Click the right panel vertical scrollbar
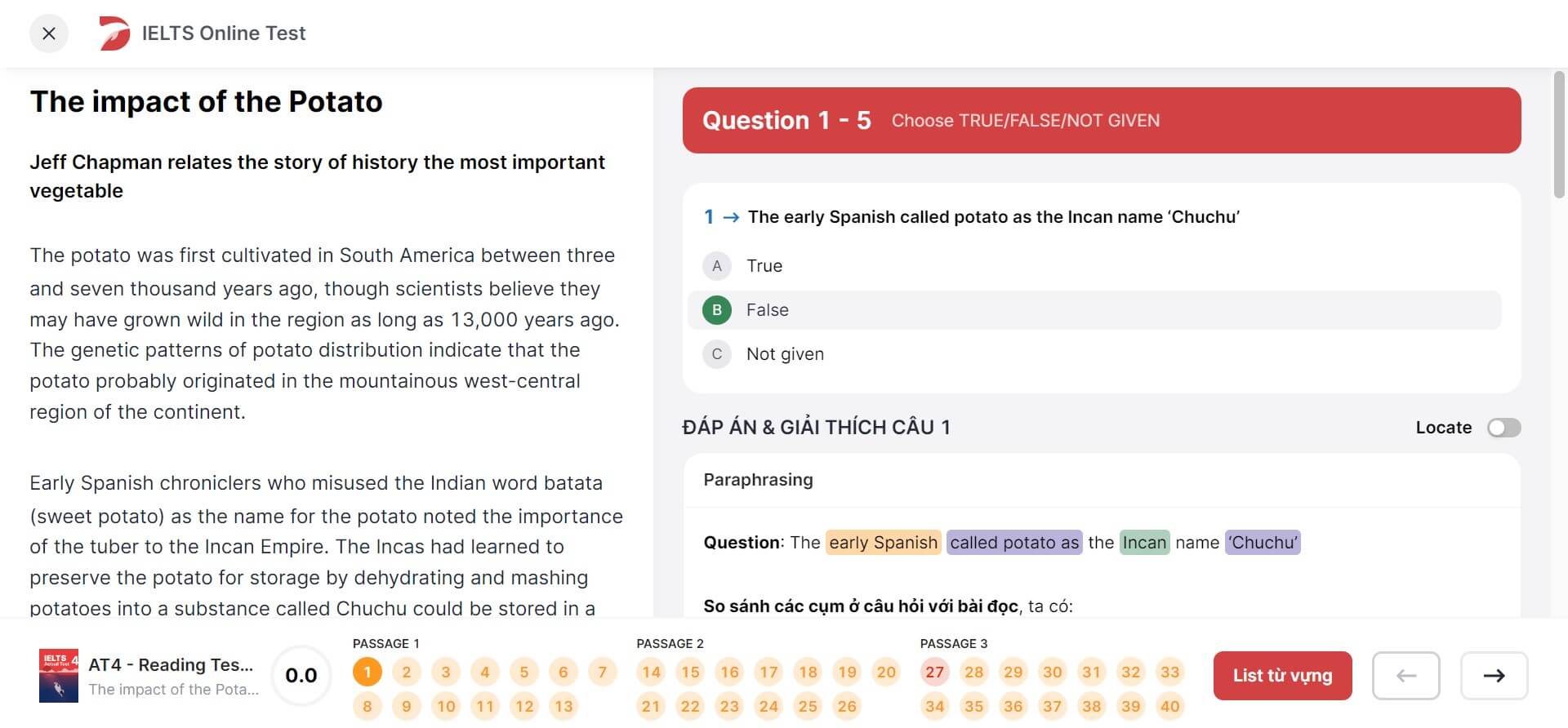 click(1559, 135)
